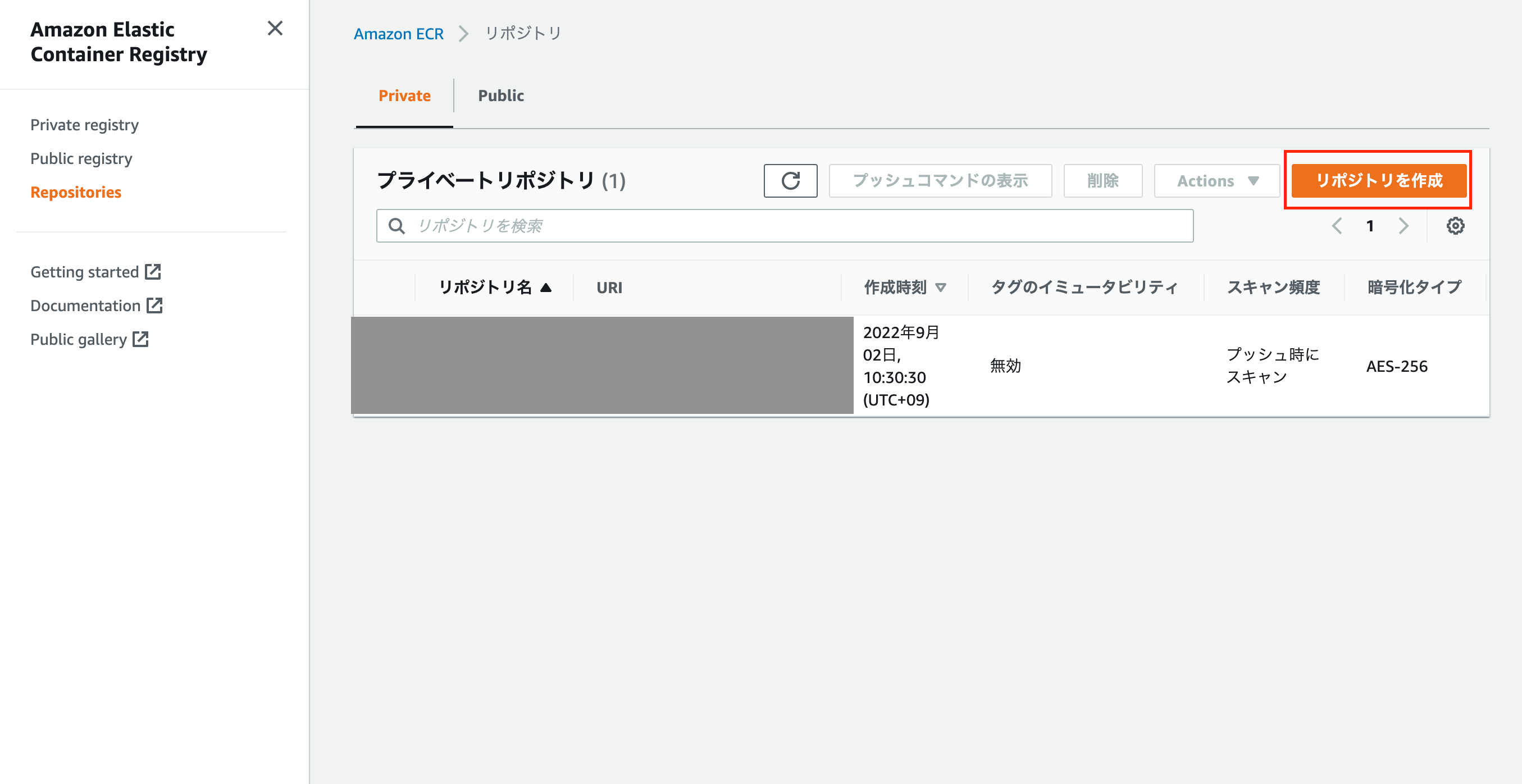Viewport: 1522px width, 784px height.
Task: Open the Amazon ECR breadcrumb link
Action: pos(399,34)
